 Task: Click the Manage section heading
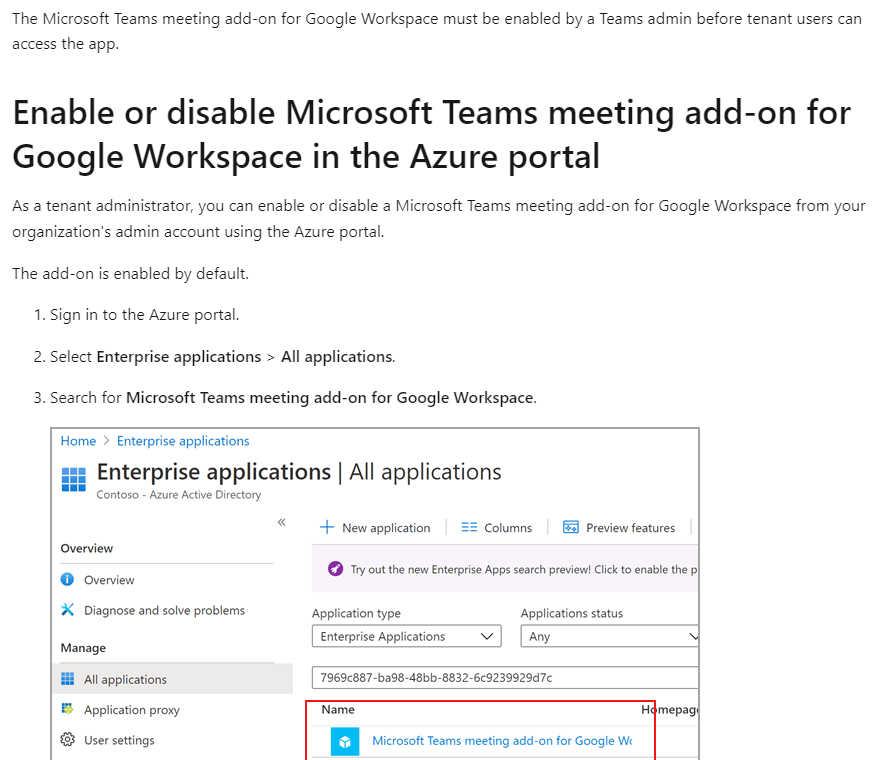point(83,648)
